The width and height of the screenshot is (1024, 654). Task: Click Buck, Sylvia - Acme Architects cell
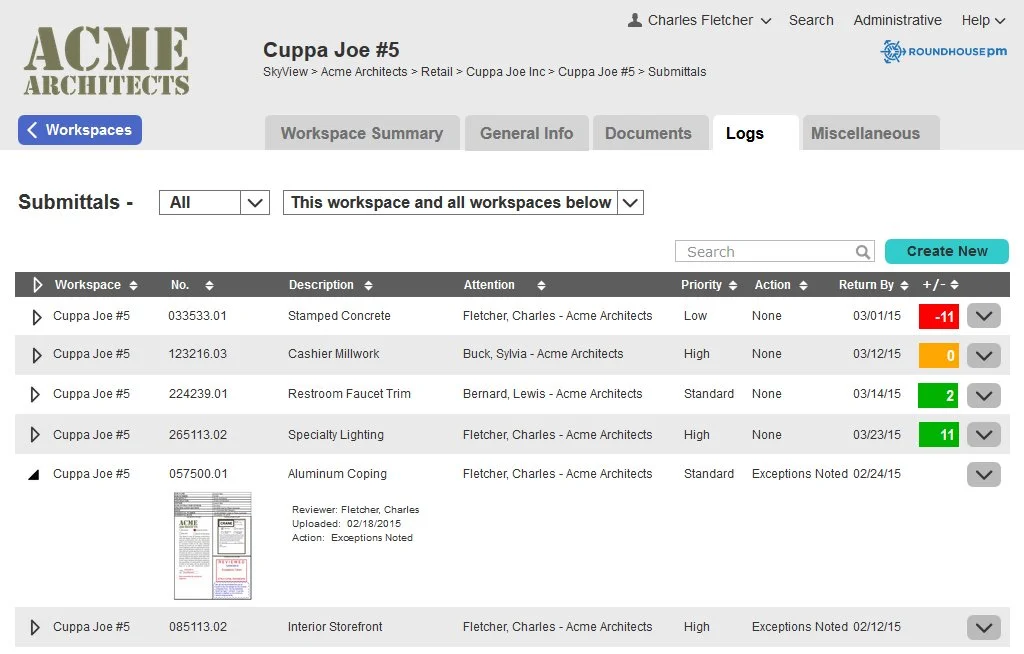point(543,354)
